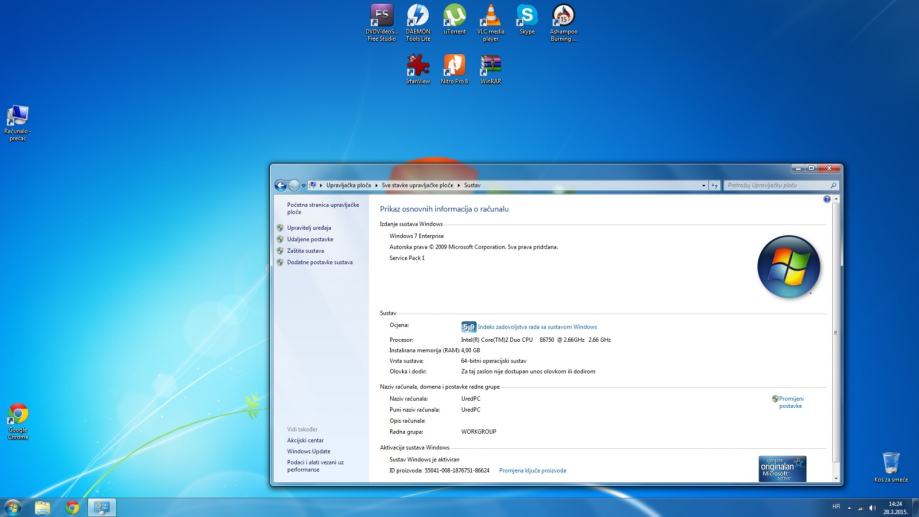Launch DAEMON Tools Lite shortcut

(418, 17)
